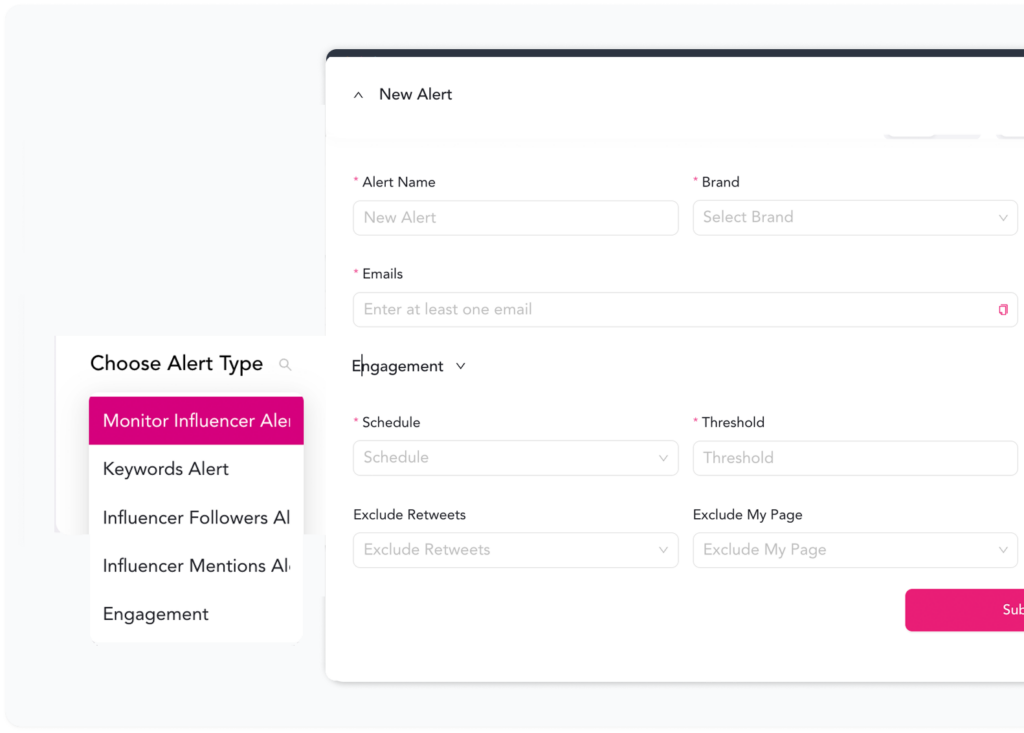
Task: Open the Exclude Retweets dropdown
Action: click(x=515, y=549)
